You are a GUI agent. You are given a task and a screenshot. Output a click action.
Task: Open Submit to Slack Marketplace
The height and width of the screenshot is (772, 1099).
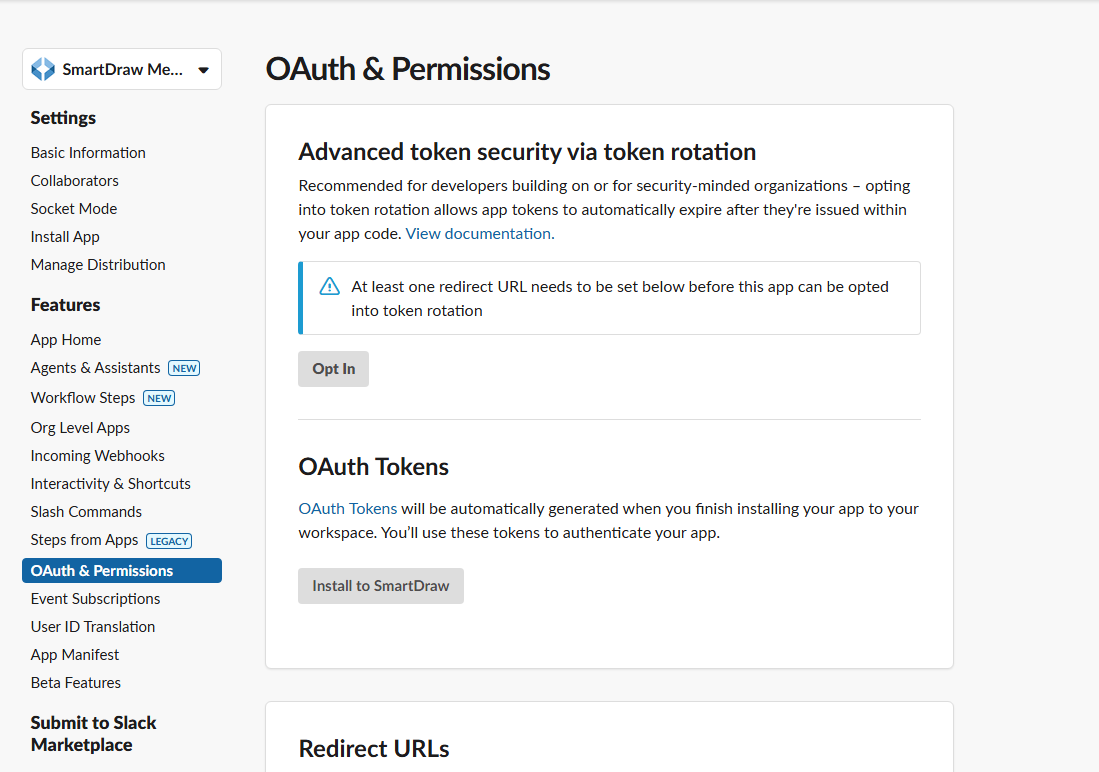(x=93, y=733)
